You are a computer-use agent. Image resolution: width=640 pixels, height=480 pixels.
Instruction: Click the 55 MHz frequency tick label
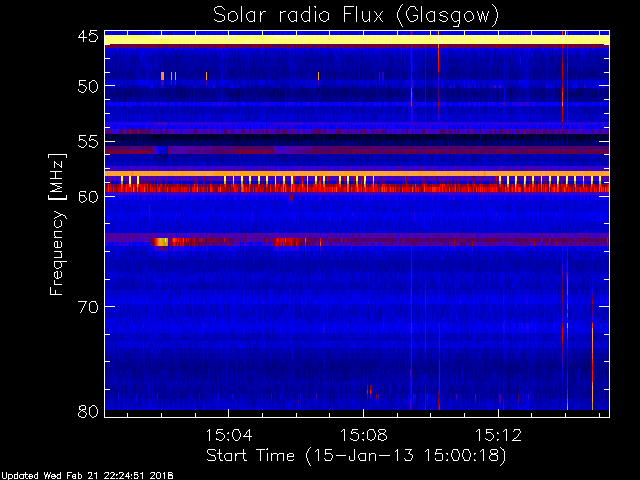88,141
